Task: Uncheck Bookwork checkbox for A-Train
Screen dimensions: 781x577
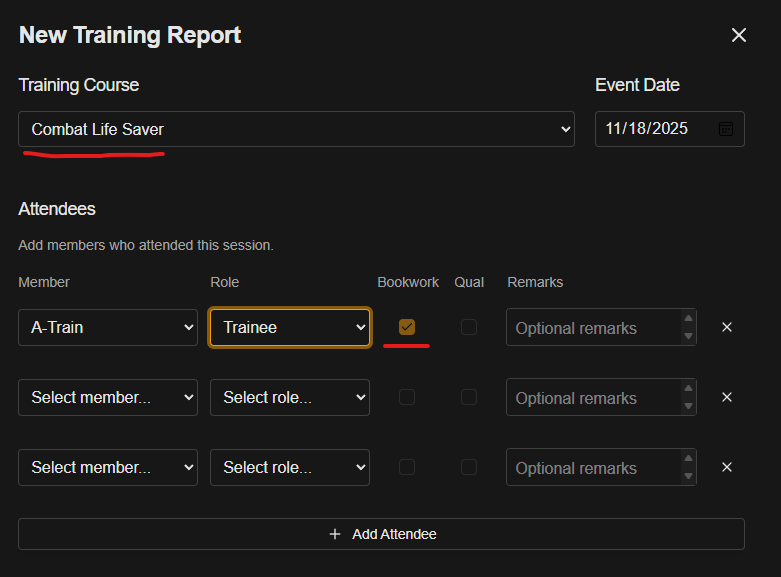Action: 407,327
